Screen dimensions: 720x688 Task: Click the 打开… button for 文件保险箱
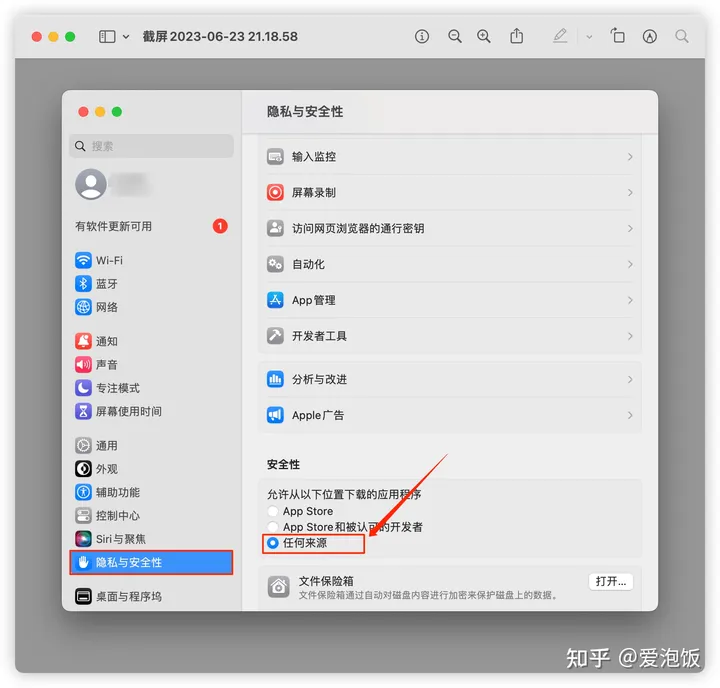click(611, 581)
